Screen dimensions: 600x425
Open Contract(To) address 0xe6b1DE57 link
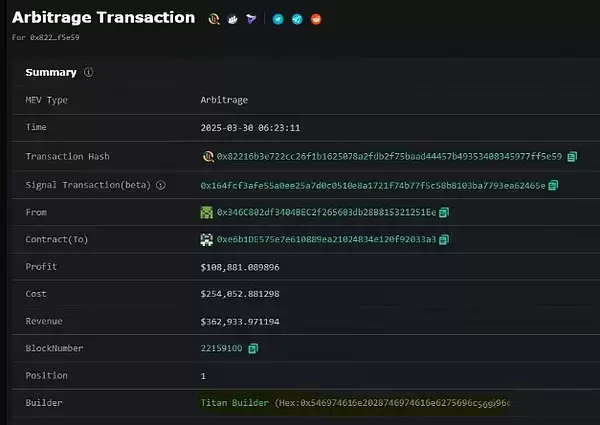pos(327,239)
